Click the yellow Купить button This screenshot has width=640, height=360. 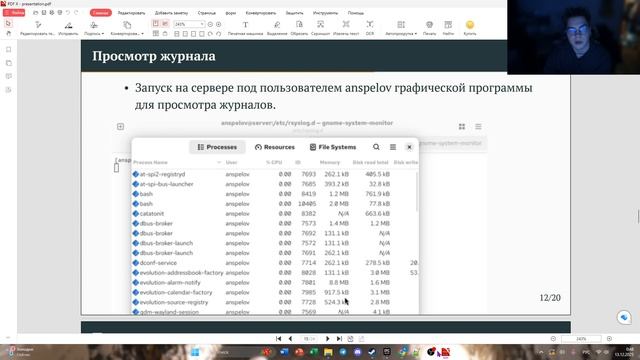point(470,28)
